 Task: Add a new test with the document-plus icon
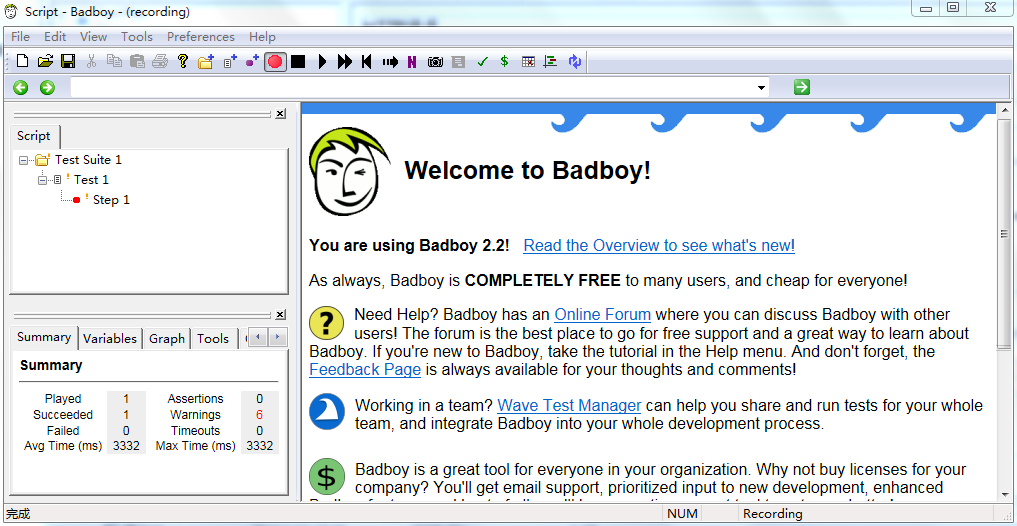point(230,62)
